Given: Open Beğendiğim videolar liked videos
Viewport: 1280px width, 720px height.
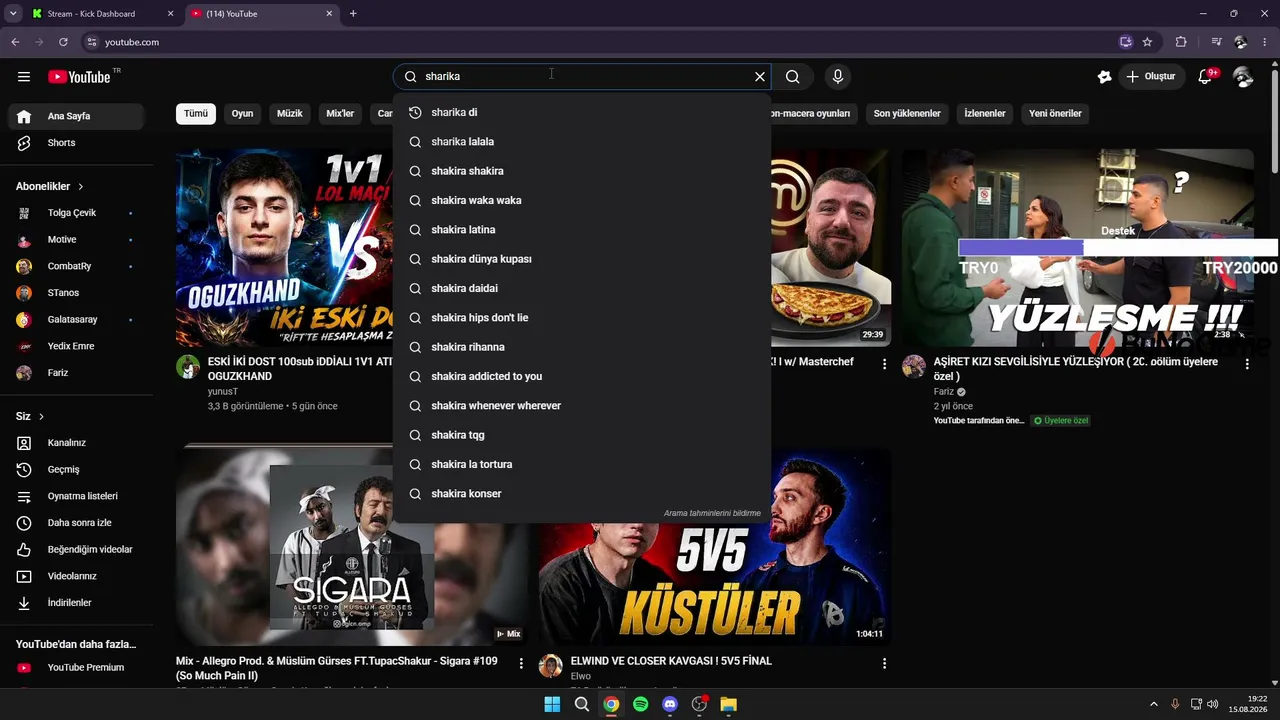Looking at the screenshot, I should tap(75, 550).
